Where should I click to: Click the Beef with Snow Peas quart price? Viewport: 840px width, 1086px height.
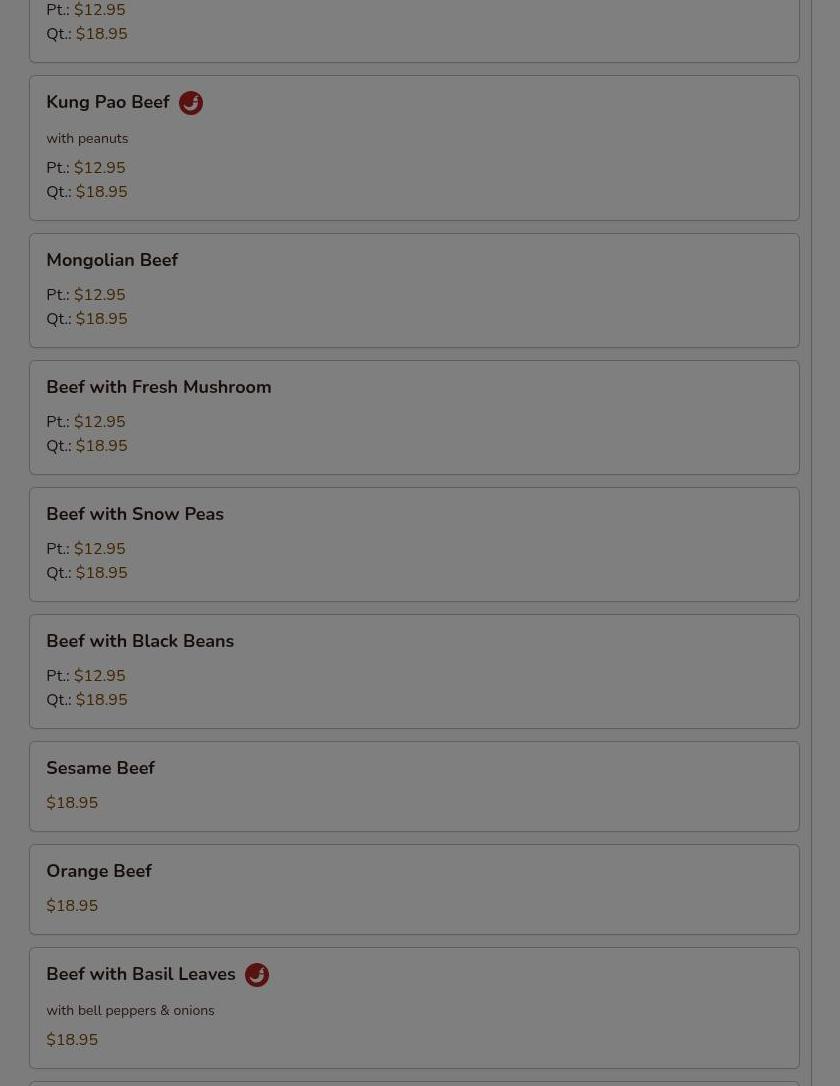coord(101,573)
